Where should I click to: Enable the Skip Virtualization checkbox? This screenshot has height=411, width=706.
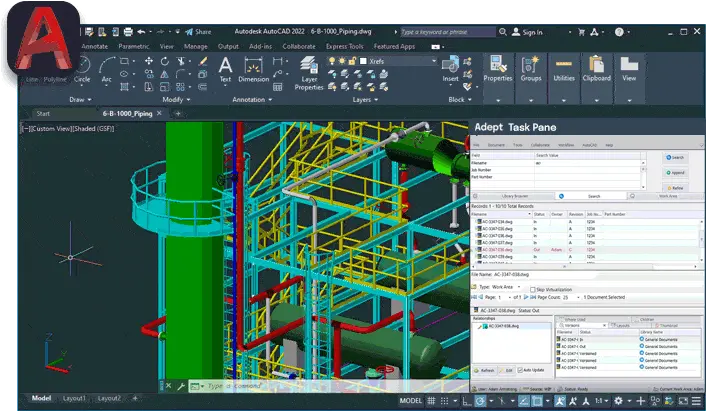533,289
